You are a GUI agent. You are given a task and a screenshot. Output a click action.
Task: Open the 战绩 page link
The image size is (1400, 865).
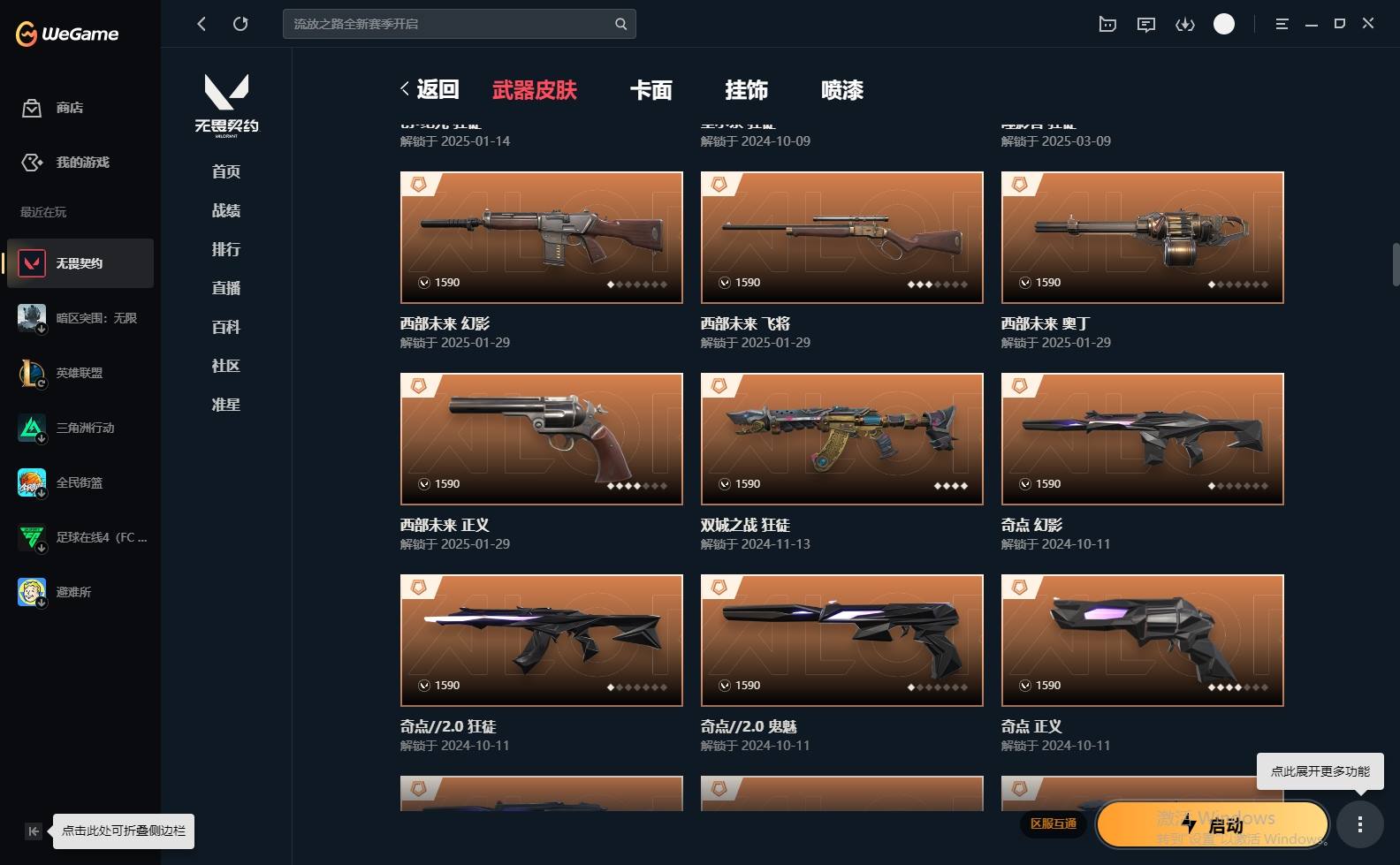(x=226, y=210)
